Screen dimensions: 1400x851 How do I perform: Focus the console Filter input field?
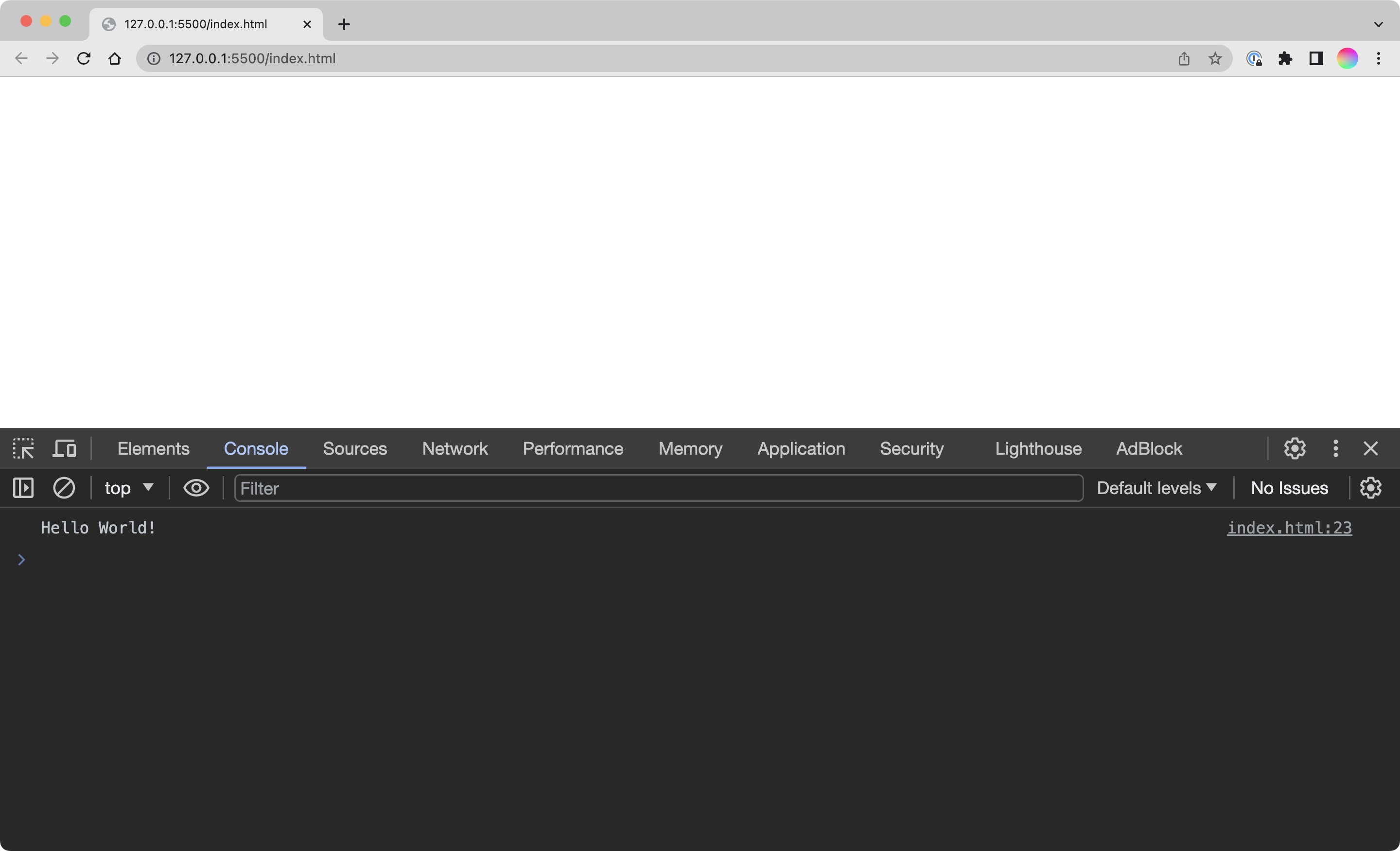point(658,488)
